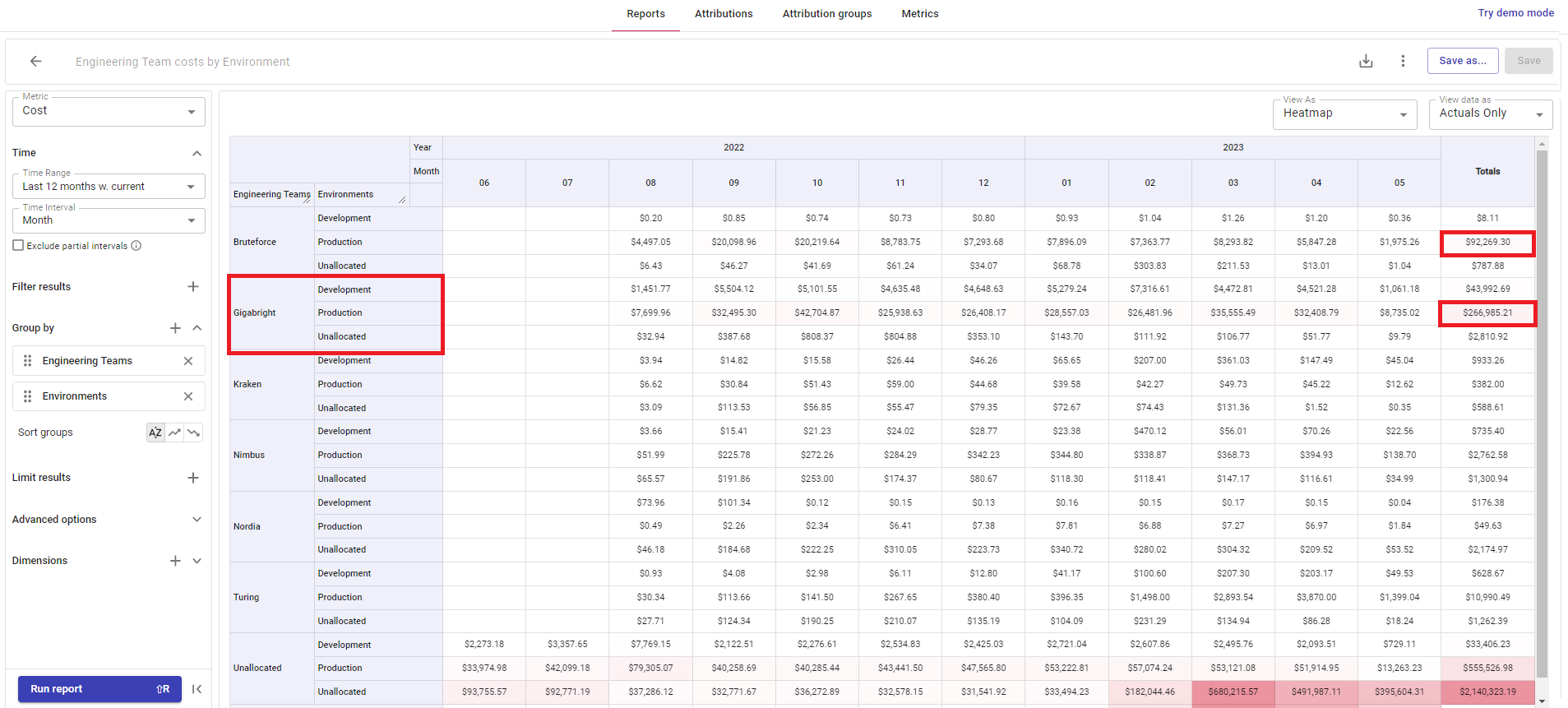This screenshot has height=708, width=1568.
Task: Select the Gigabright Production total $266,985.21
Action: tap(1487, 313)
